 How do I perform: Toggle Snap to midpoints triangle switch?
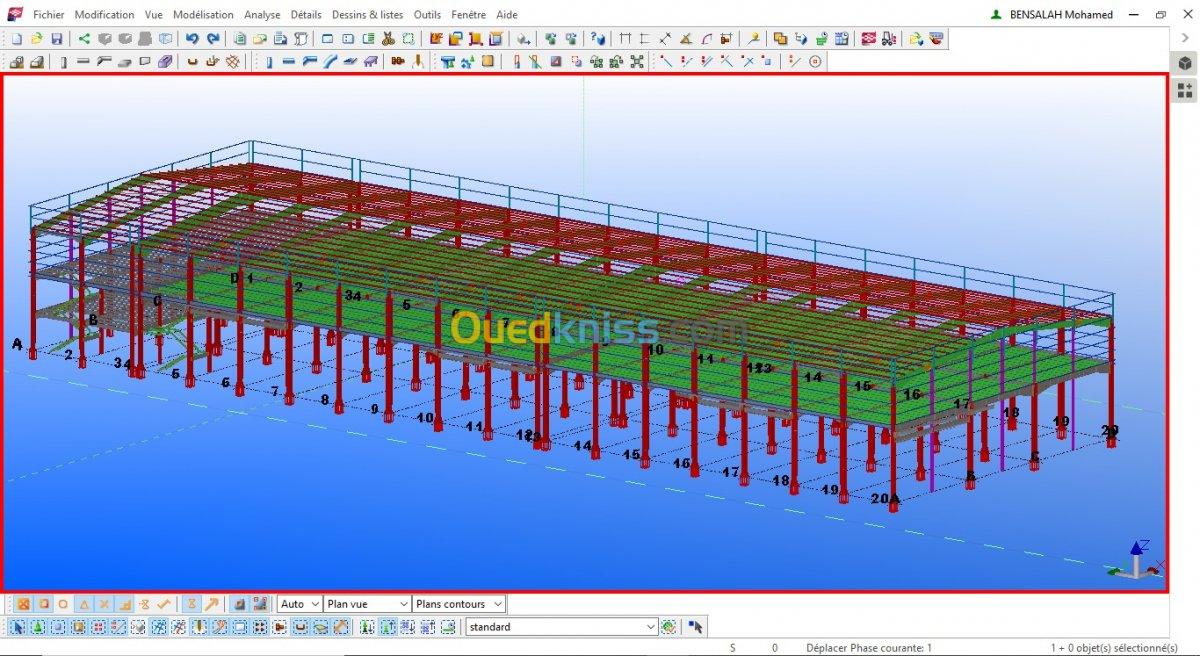click(84, 604)
